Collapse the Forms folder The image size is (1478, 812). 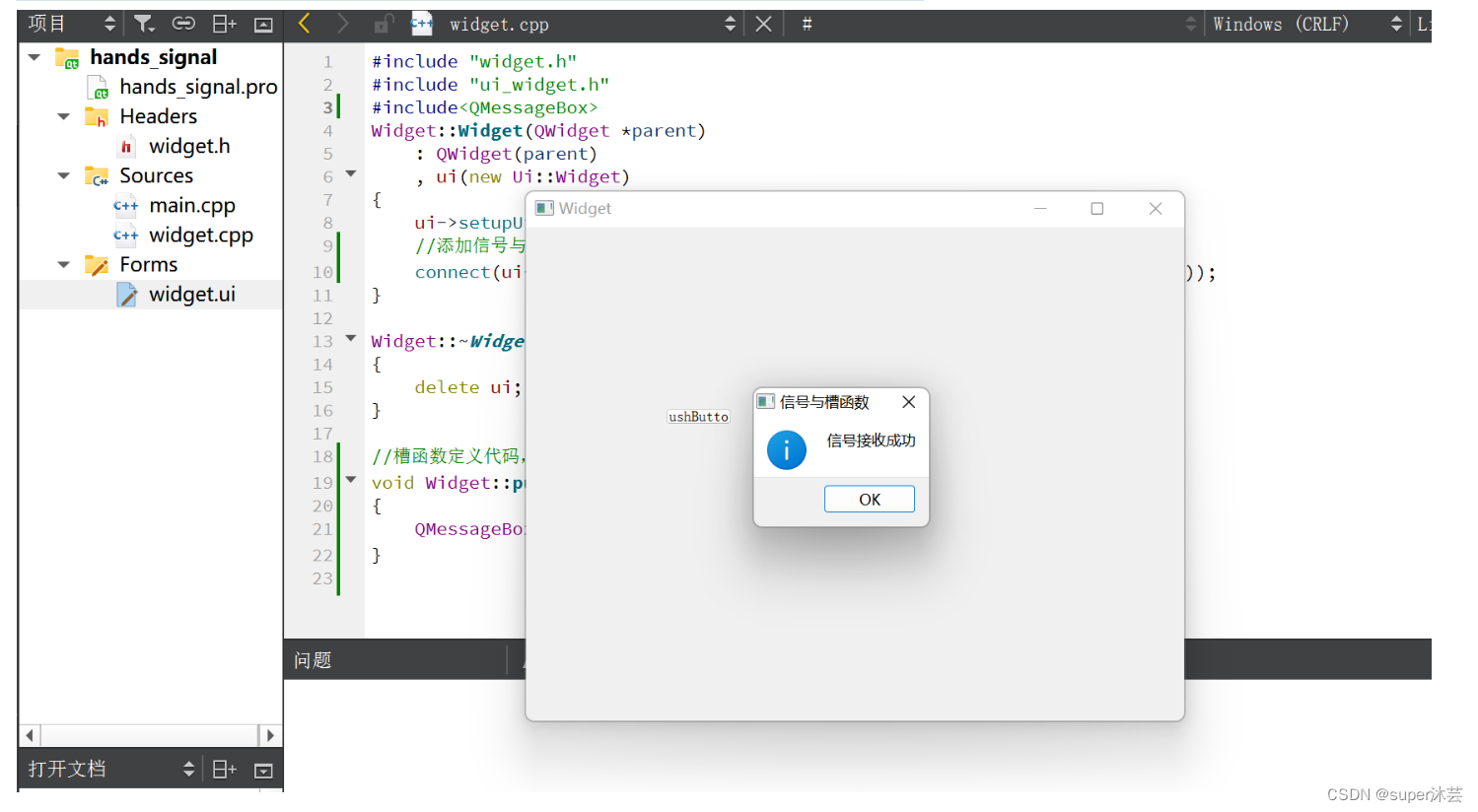(64, 264)
